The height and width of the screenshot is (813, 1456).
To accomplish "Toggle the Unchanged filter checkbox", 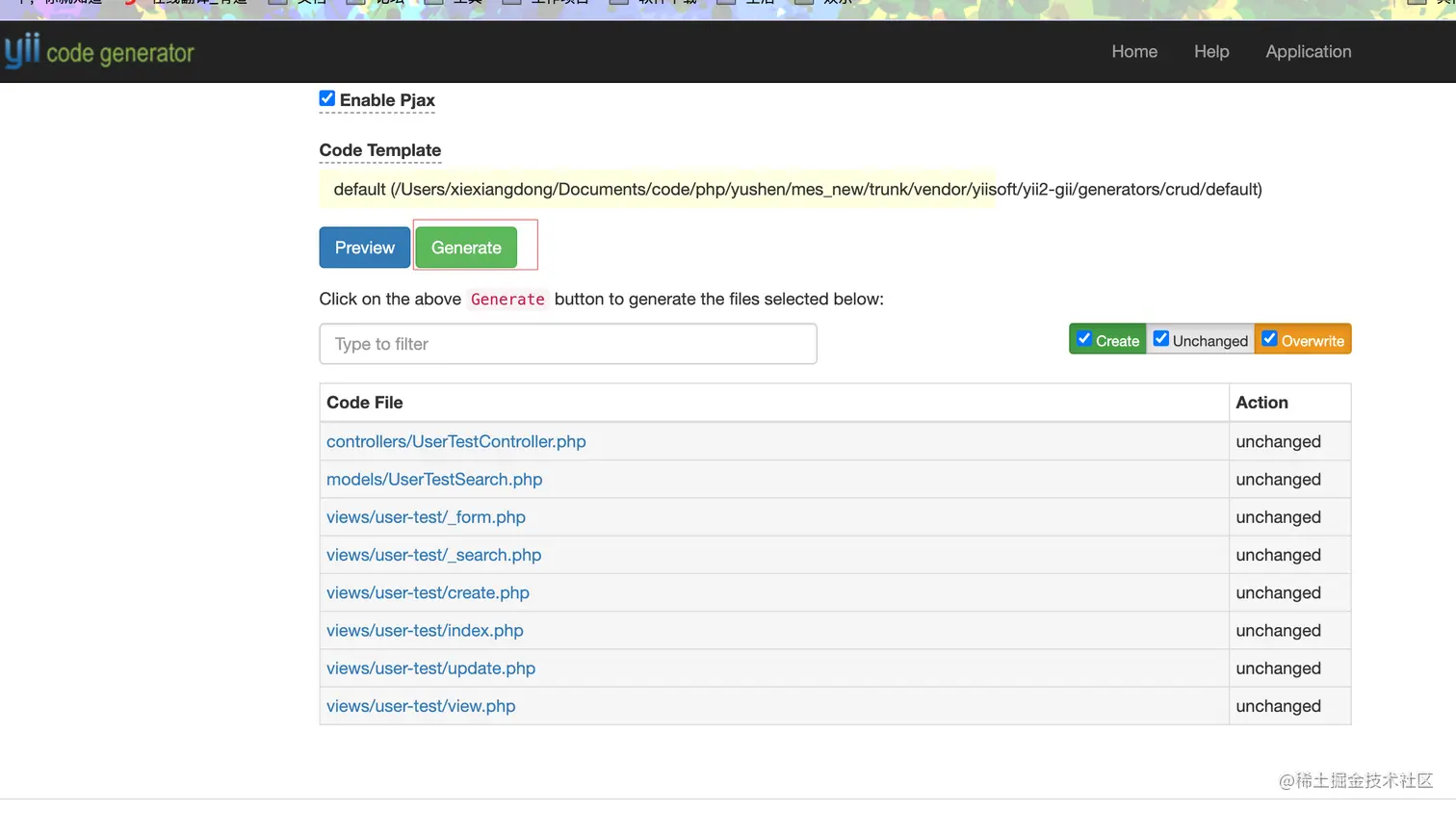I will tap(1161, 339).
